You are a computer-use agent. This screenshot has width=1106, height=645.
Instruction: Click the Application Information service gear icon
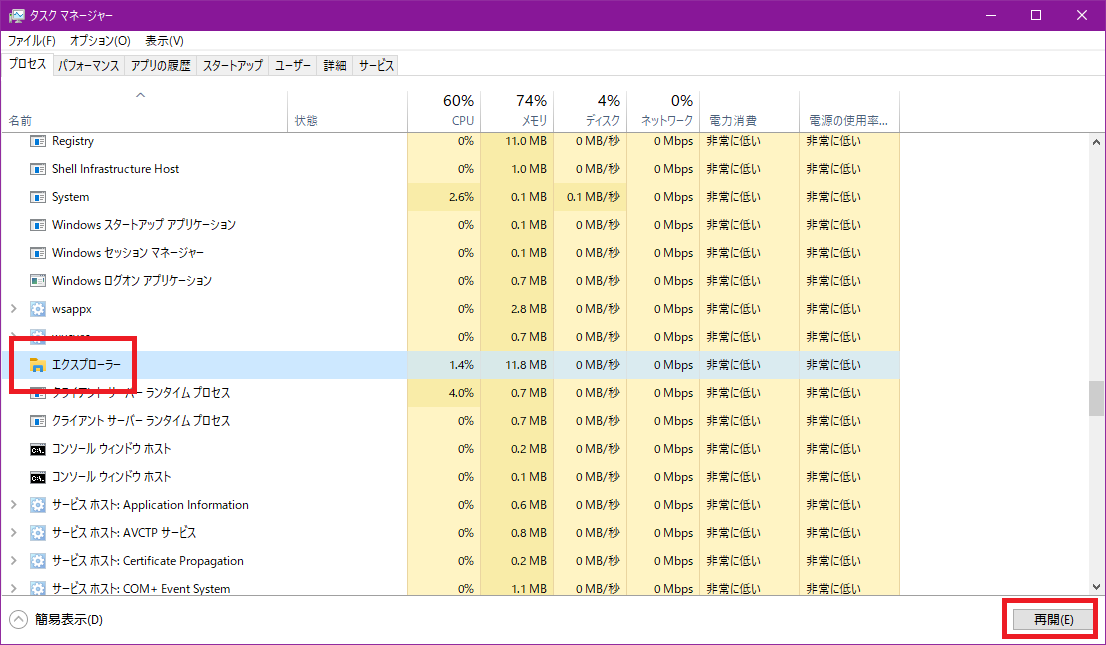[37, 505]
